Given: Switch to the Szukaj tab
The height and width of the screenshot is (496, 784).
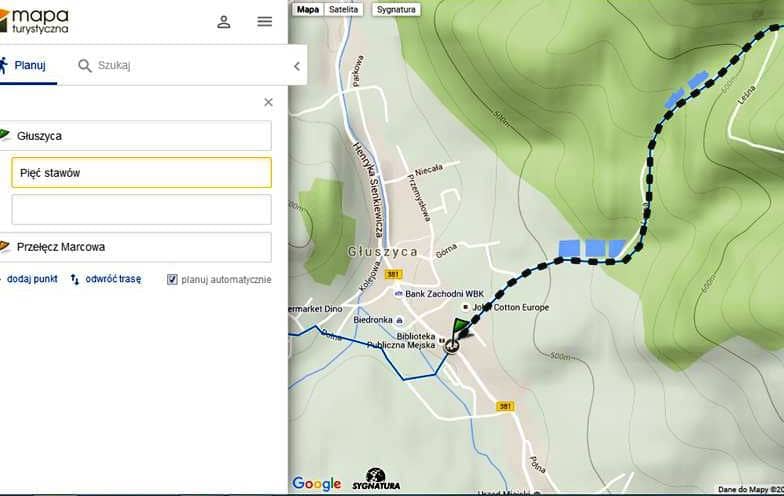Looking at the screenshot, I should click(104, 66).
